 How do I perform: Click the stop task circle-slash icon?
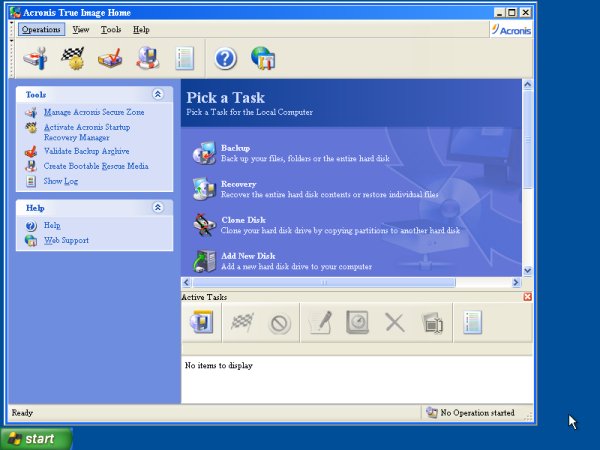point(279,324)
